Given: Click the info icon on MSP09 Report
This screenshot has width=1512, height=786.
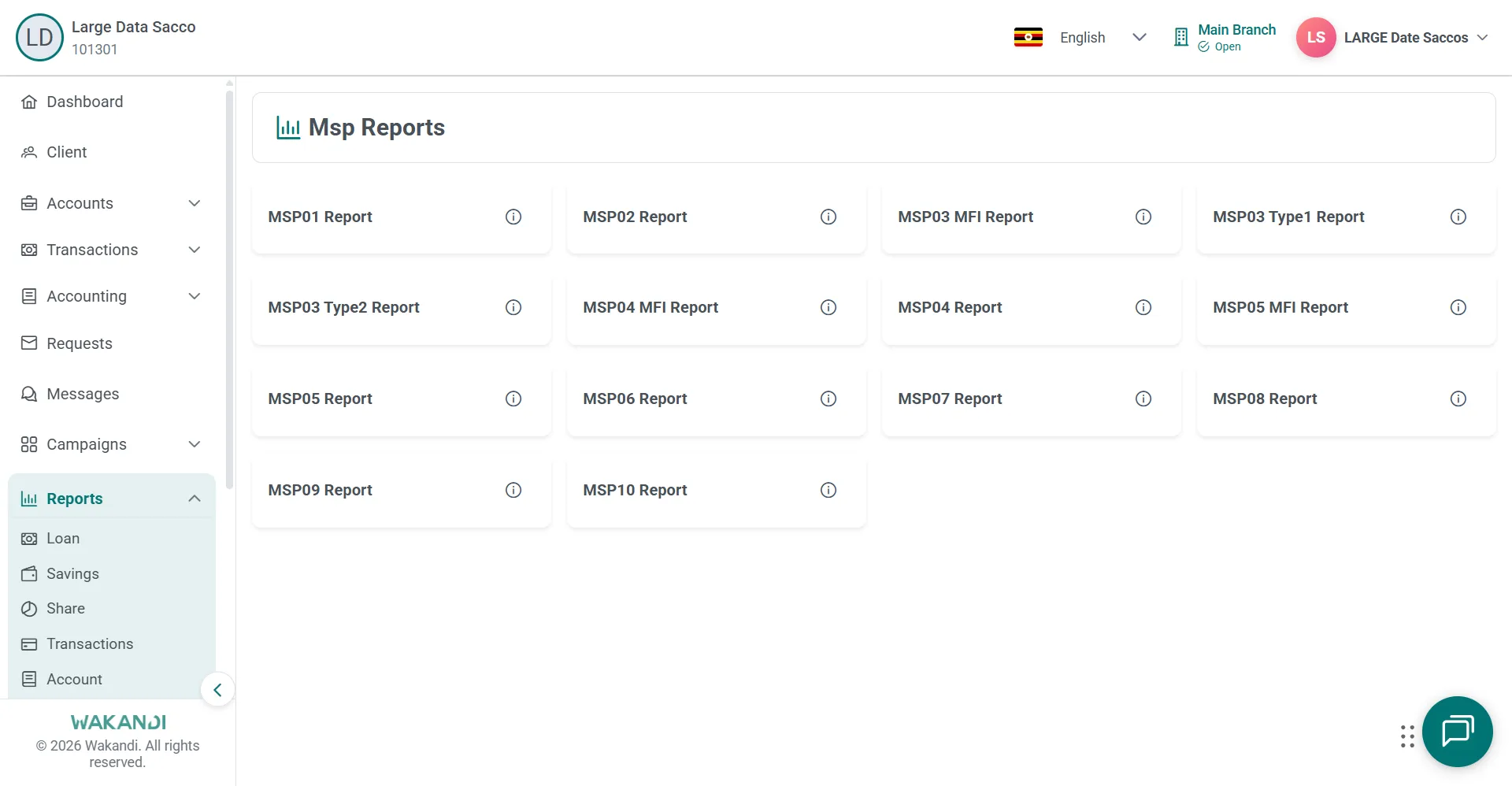Looking at the screenshot, I should (x=513, y=490).
